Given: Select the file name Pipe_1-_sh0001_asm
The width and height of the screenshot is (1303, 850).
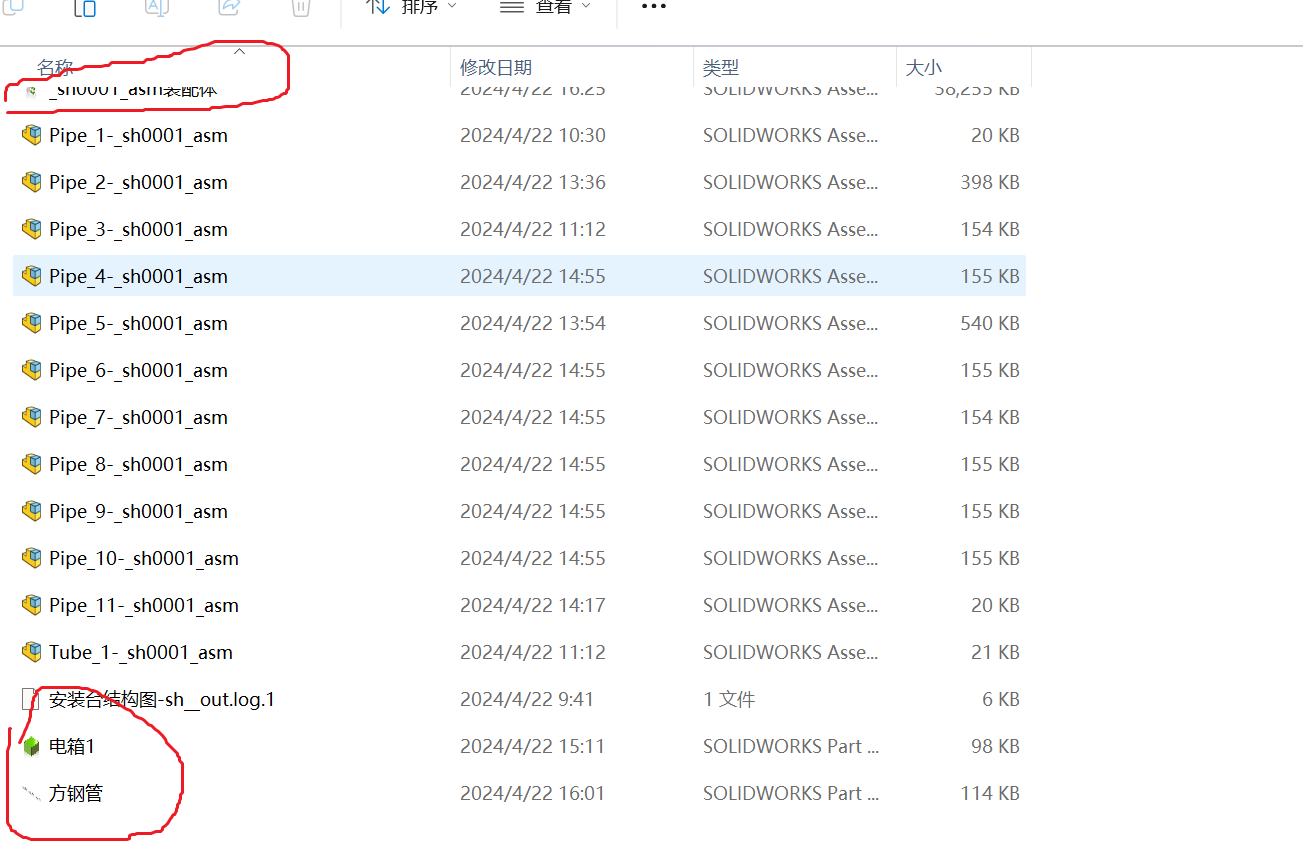Looking at the screenshot, I should coord(138,135).
